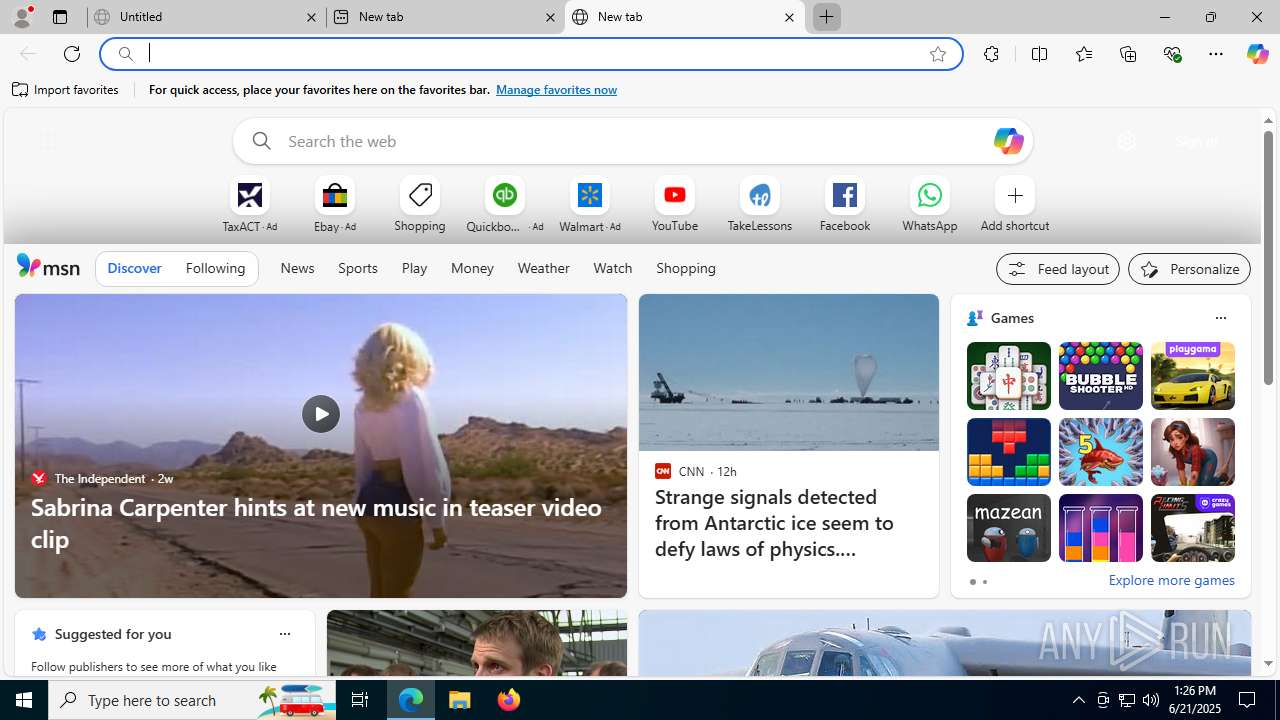1280x720 pixels.
Task: Open Suggested for you more options
Action: coord(284,634)
